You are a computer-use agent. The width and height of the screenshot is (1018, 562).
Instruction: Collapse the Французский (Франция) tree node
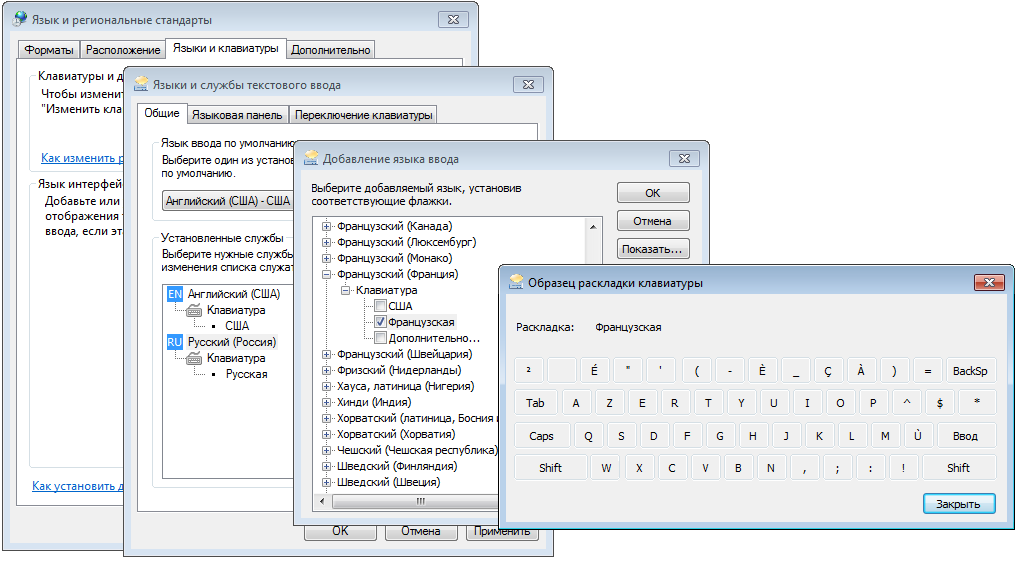pos(327,274)
